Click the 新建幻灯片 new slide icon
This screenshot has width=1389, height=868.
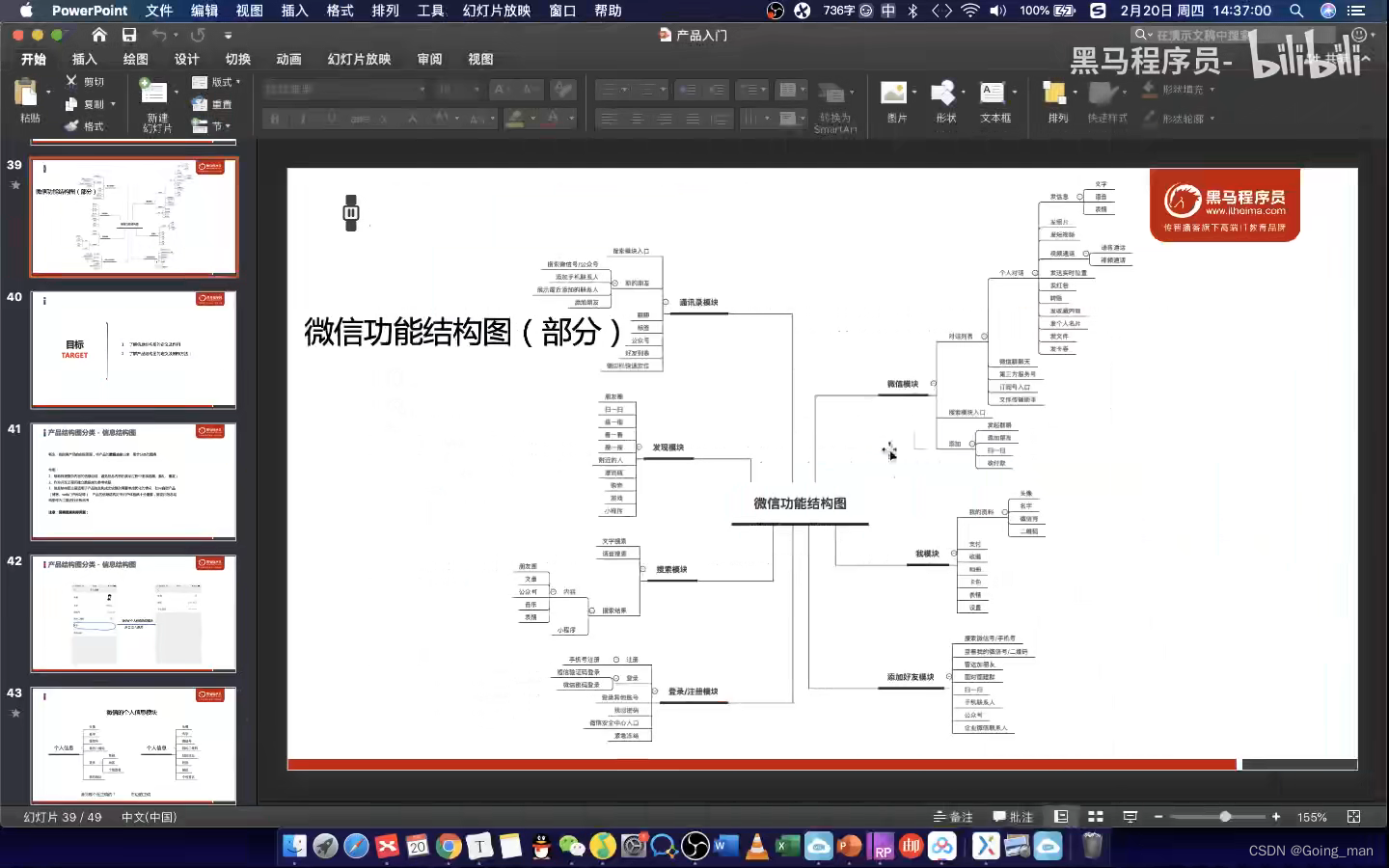tap(153, 92)
